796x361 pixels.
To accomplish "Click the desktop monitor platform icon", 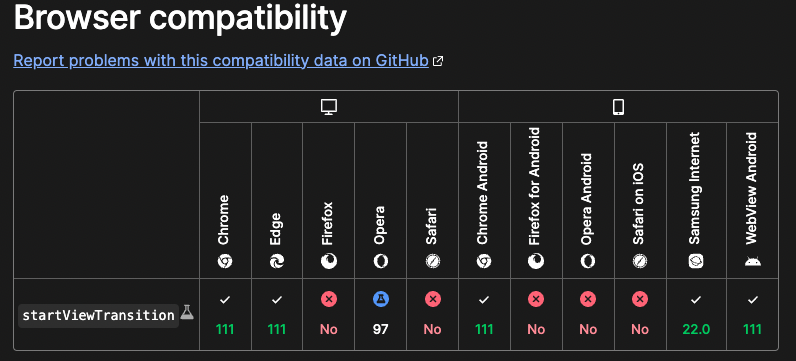I will pos(329,107).
